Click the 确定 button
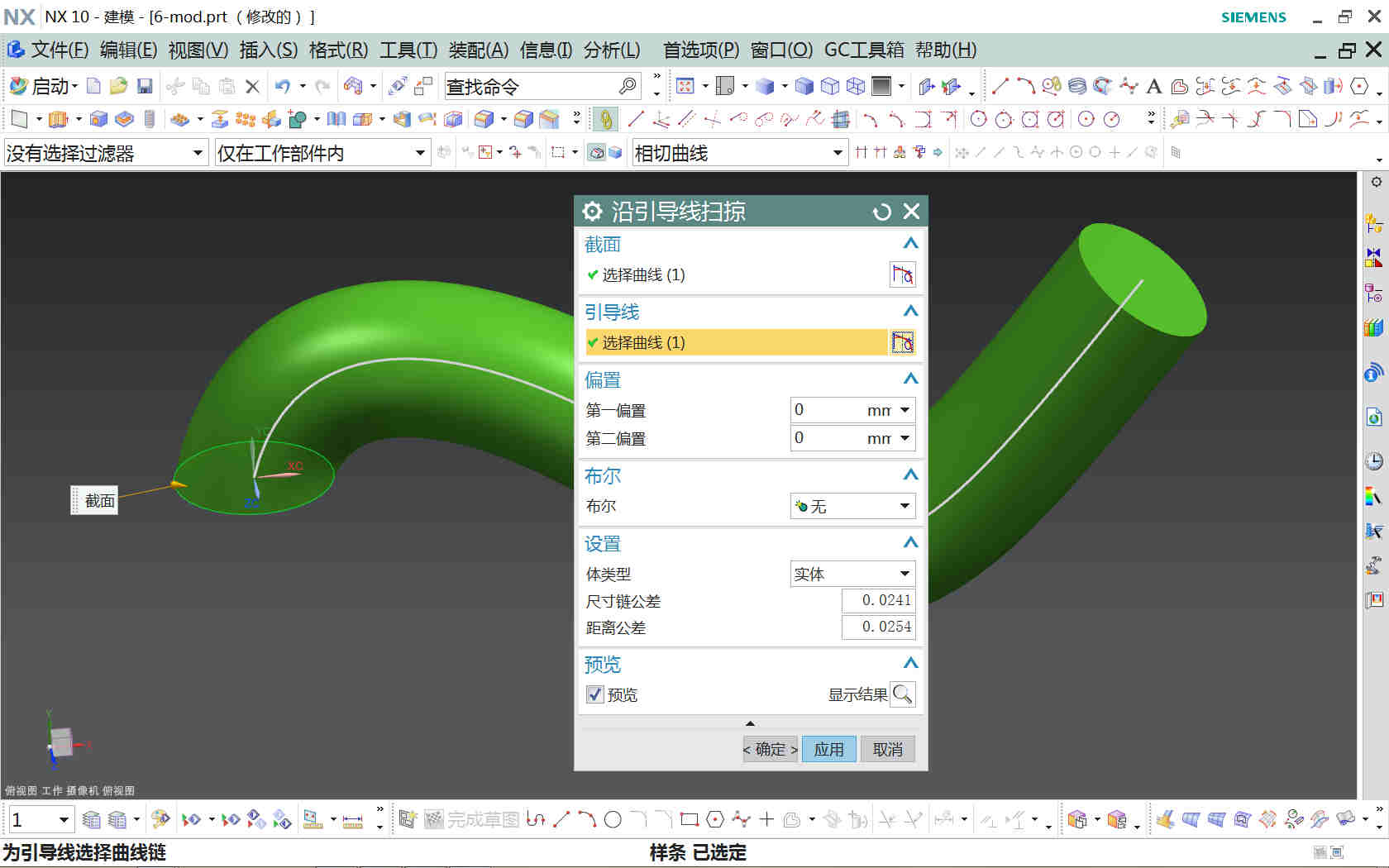This screenshot has width=1389, height=868. 770,749
